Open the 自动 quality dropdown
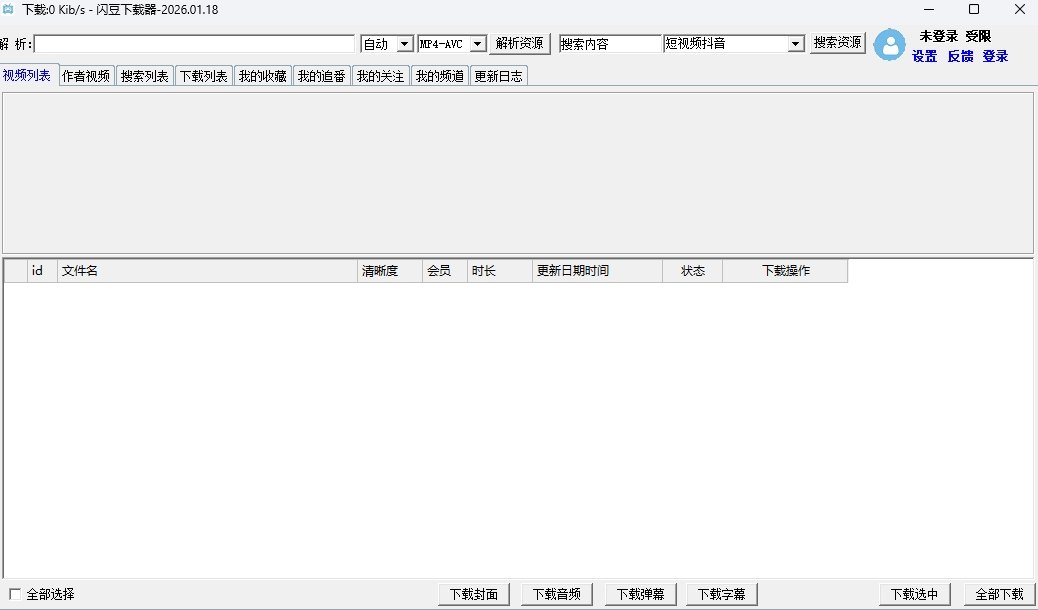The image size is (1038, 610). click(x=404, y=44)
